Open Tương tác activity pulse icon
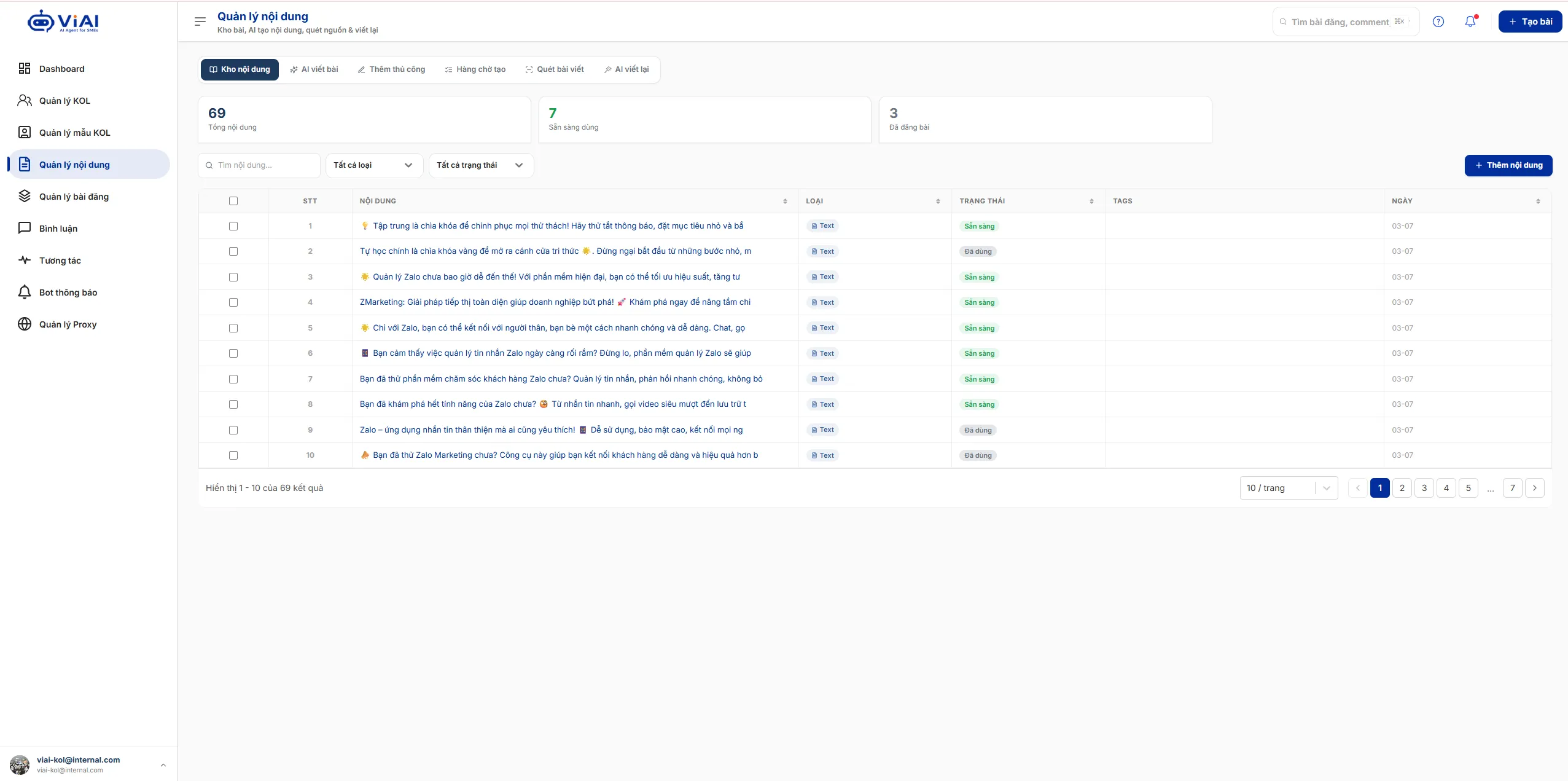 coord(25,260)
